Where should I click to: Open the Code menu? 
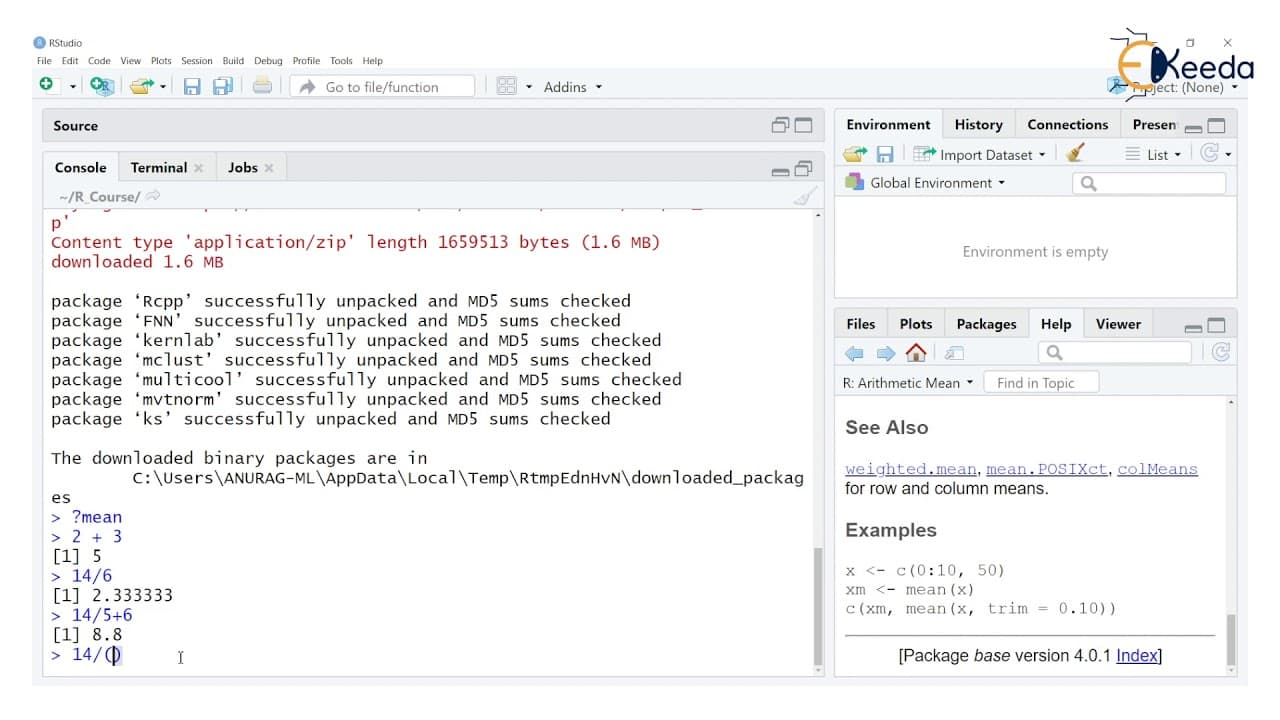pos(99,61)
